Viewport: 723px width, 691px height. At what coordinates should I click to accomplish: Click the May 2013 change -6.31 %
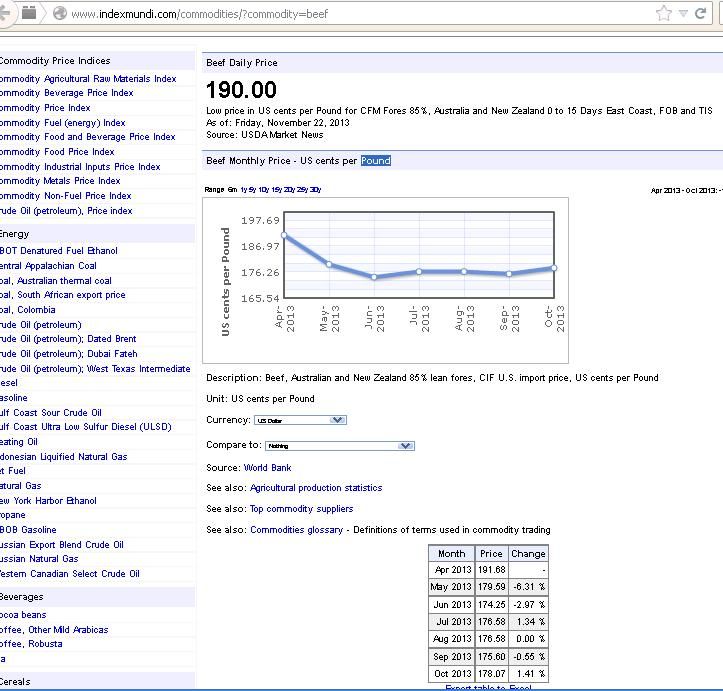click(x=529, y=587)
